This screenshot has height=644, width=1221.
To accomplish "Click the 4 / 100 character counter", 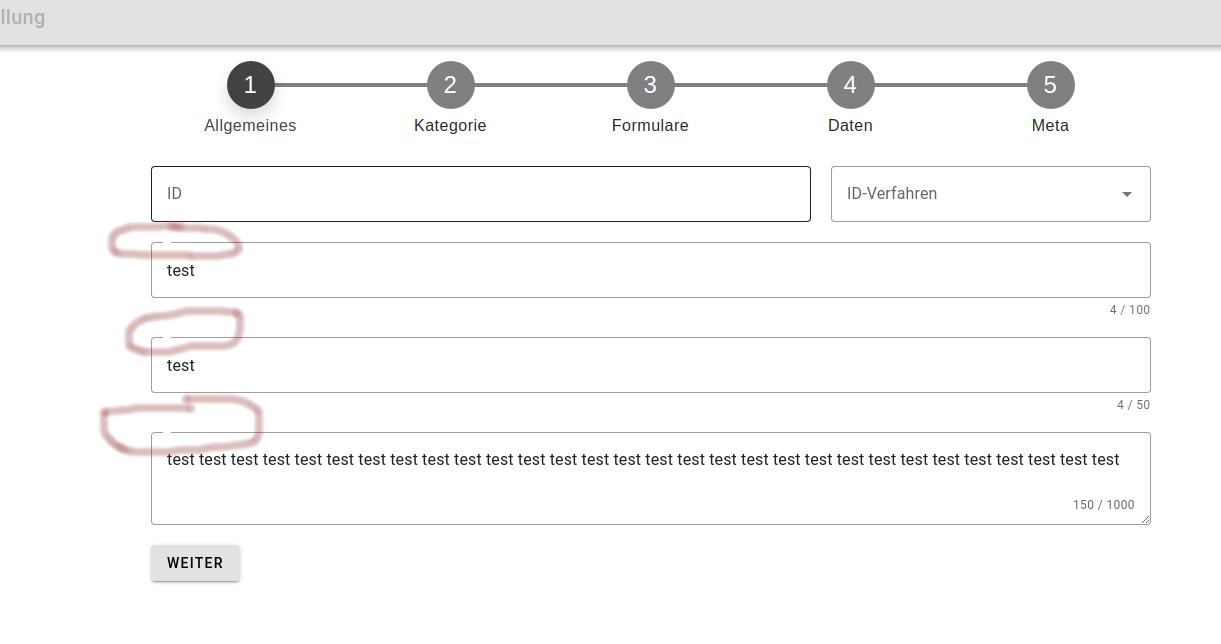I will tap(1130, 310).
